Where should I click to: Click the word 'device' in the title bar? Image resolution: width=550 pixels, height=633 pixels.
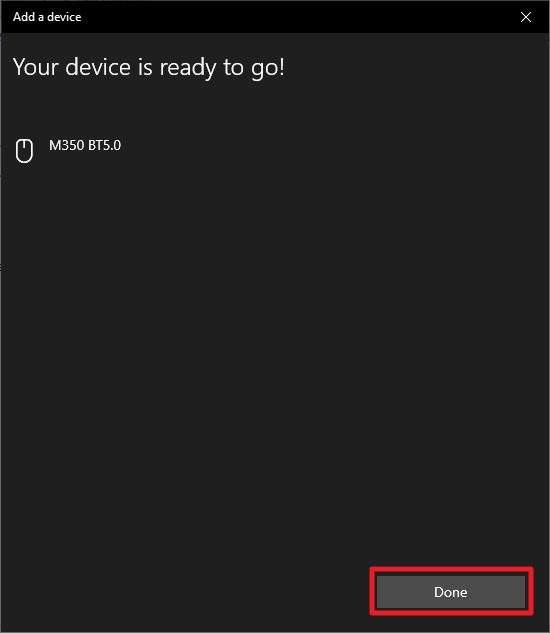click(64, 17)
